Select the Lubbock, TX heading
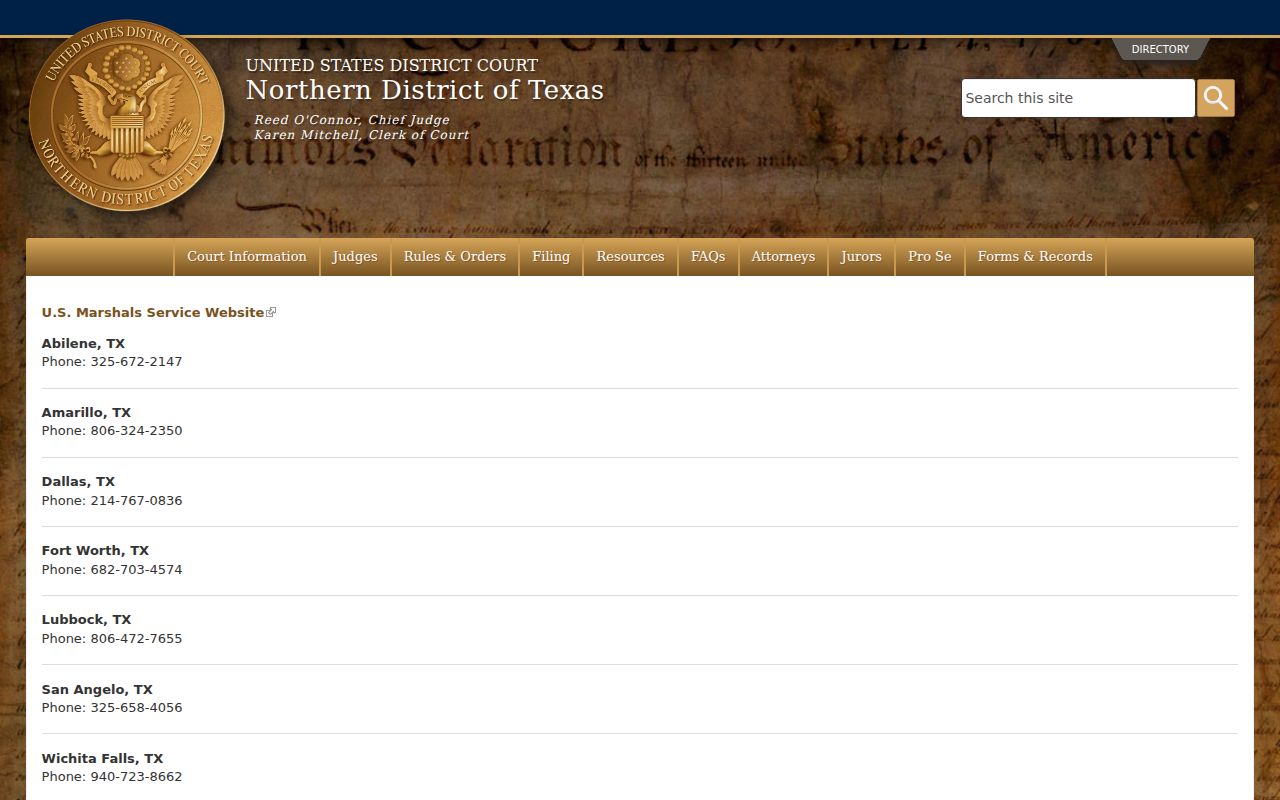This screenshot has height=800, width=1280. point(86,620)
